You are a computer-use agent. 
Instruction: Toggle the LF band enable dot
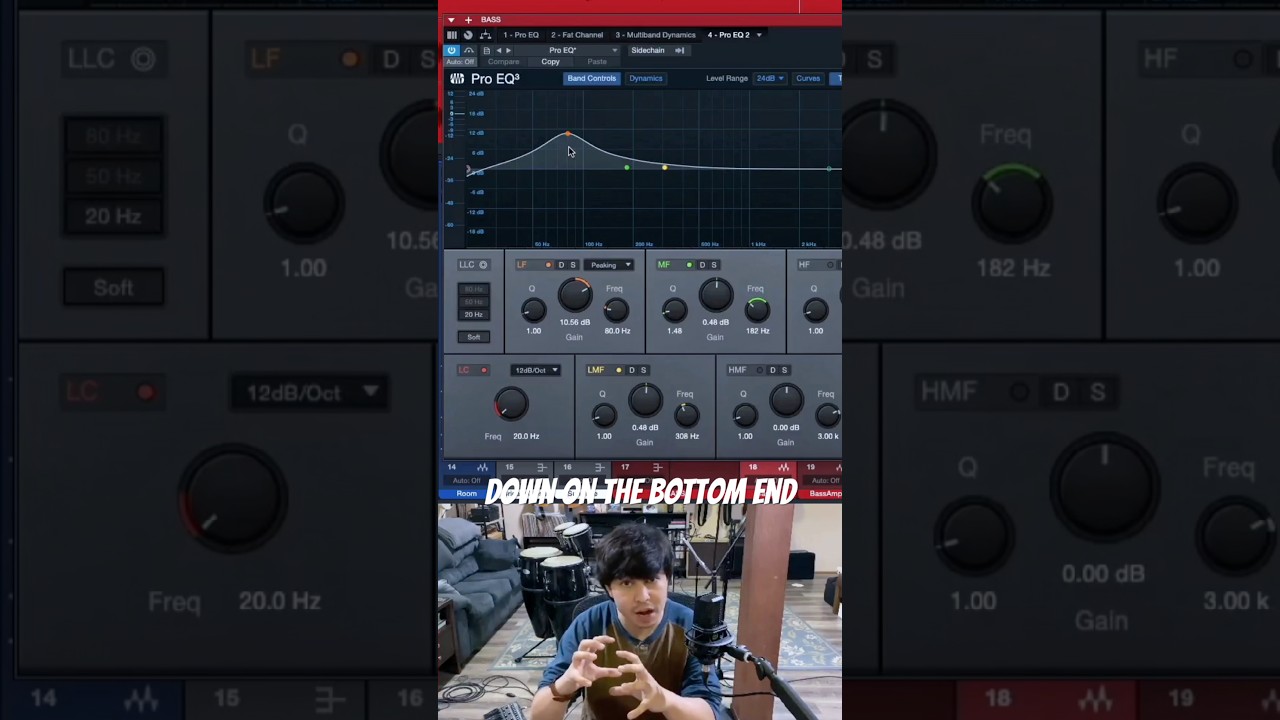pyautogui.click(x=548, y=265)
